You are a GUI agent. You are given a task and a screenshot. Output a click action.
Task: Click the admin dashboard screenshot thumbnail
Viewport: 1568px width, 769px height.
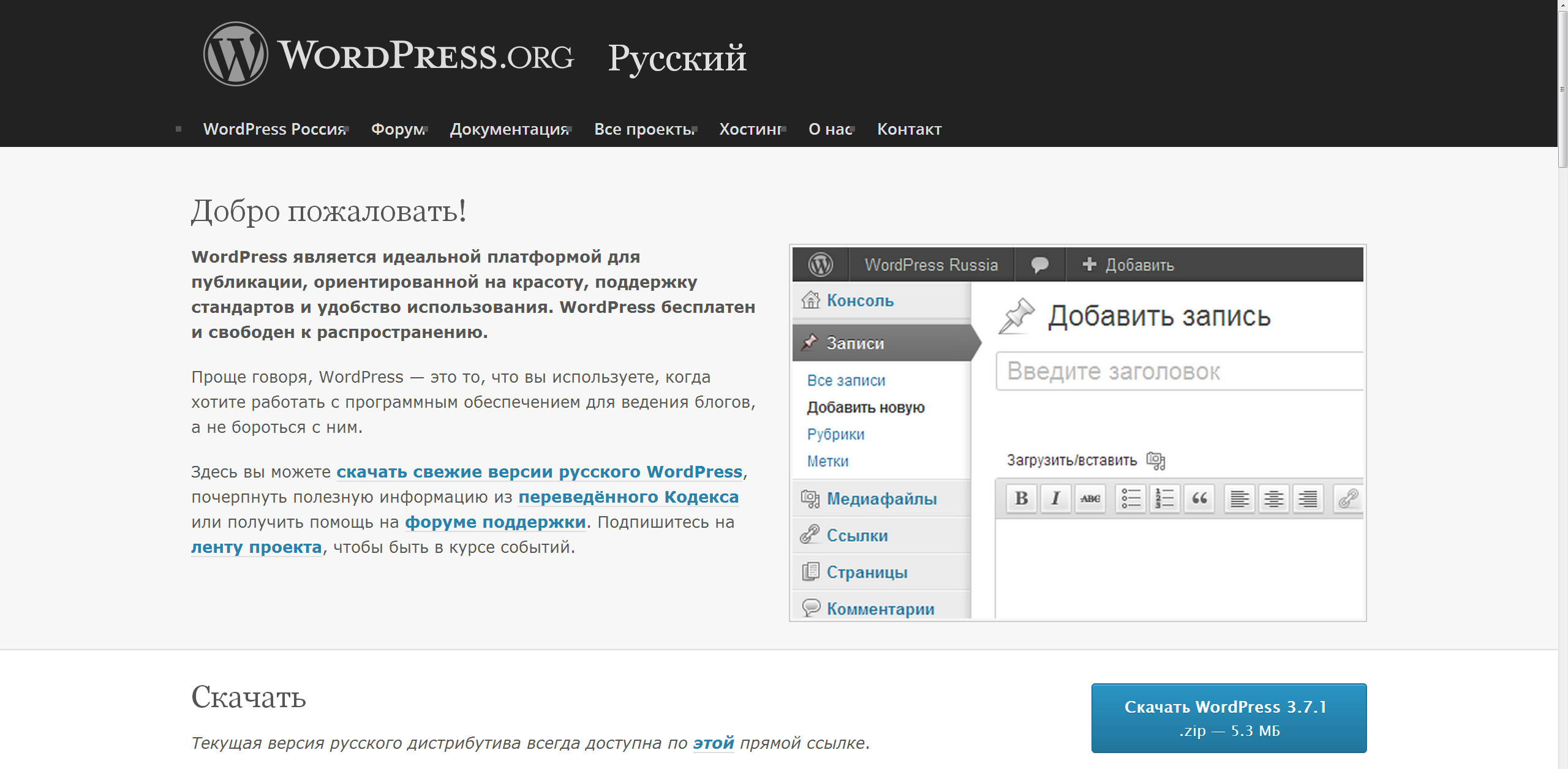point(1077,433)
